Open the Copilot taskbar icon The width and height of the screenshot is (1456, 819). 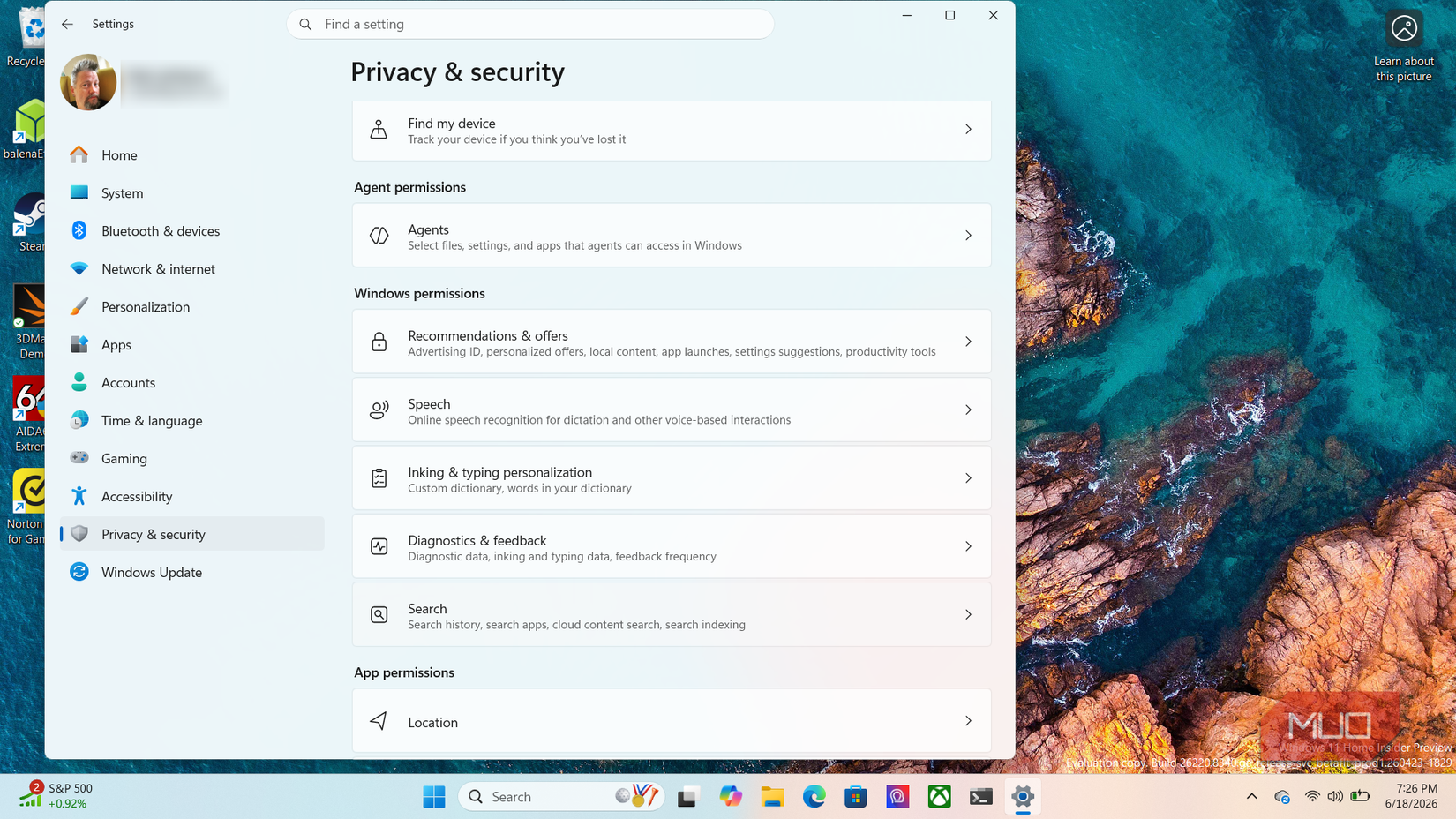731,796
